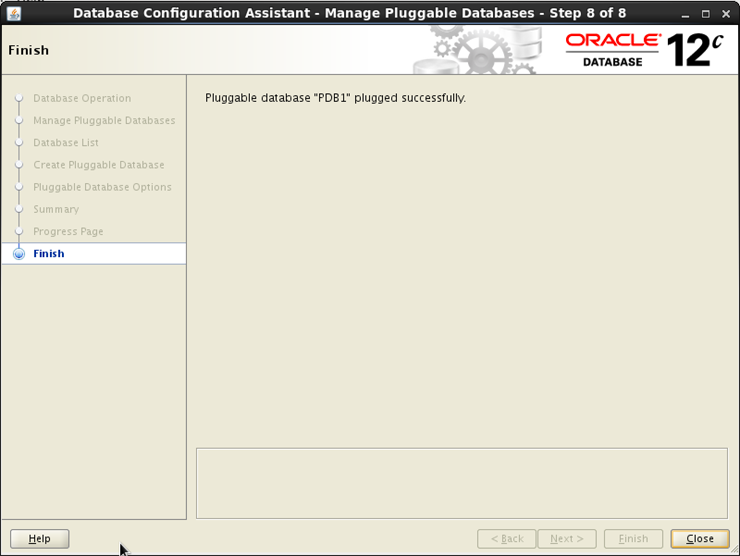Viewport: 740px width, 556px height.
Task: Click the Java window menu icon in title bar
Action: tap(14, 13)
